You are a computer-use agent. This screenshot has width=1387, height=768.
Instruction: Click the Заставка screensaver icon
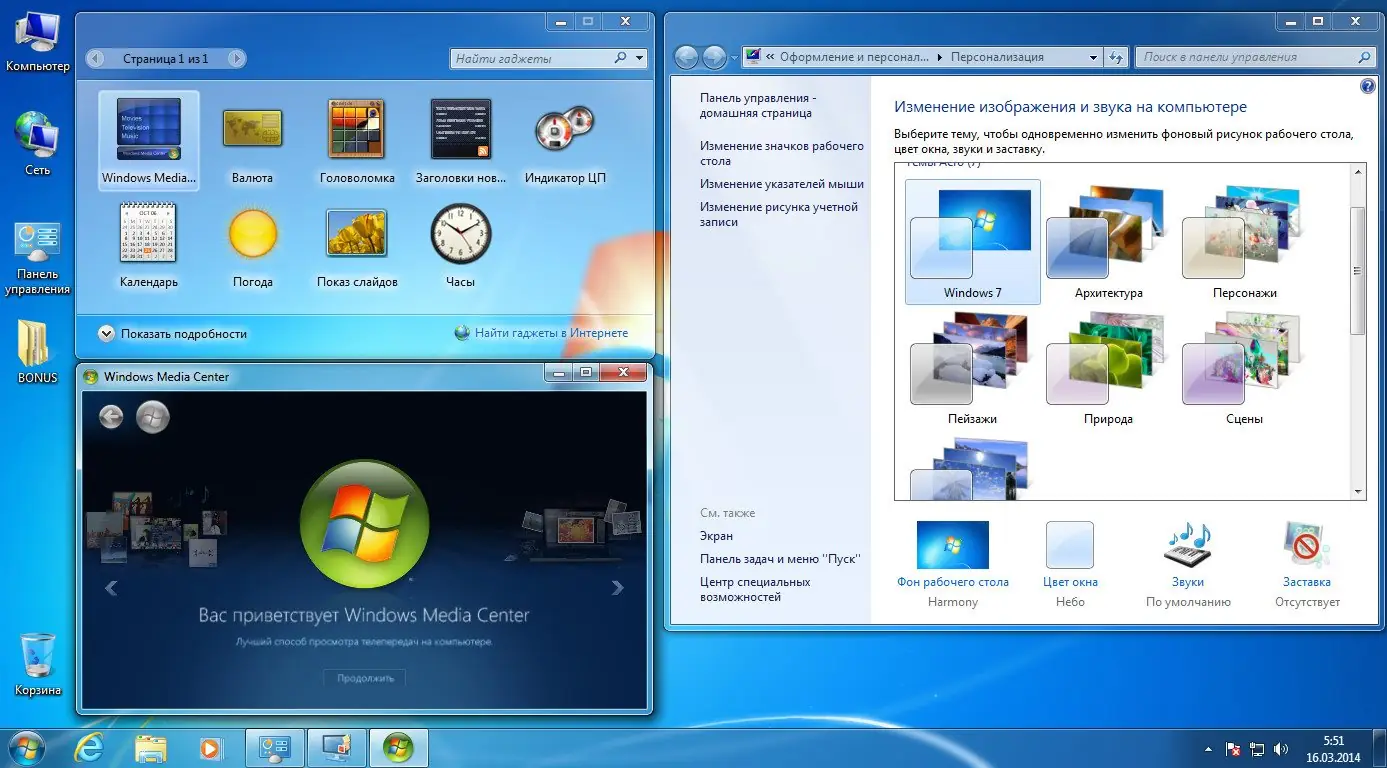click(x=1306, y=543)
